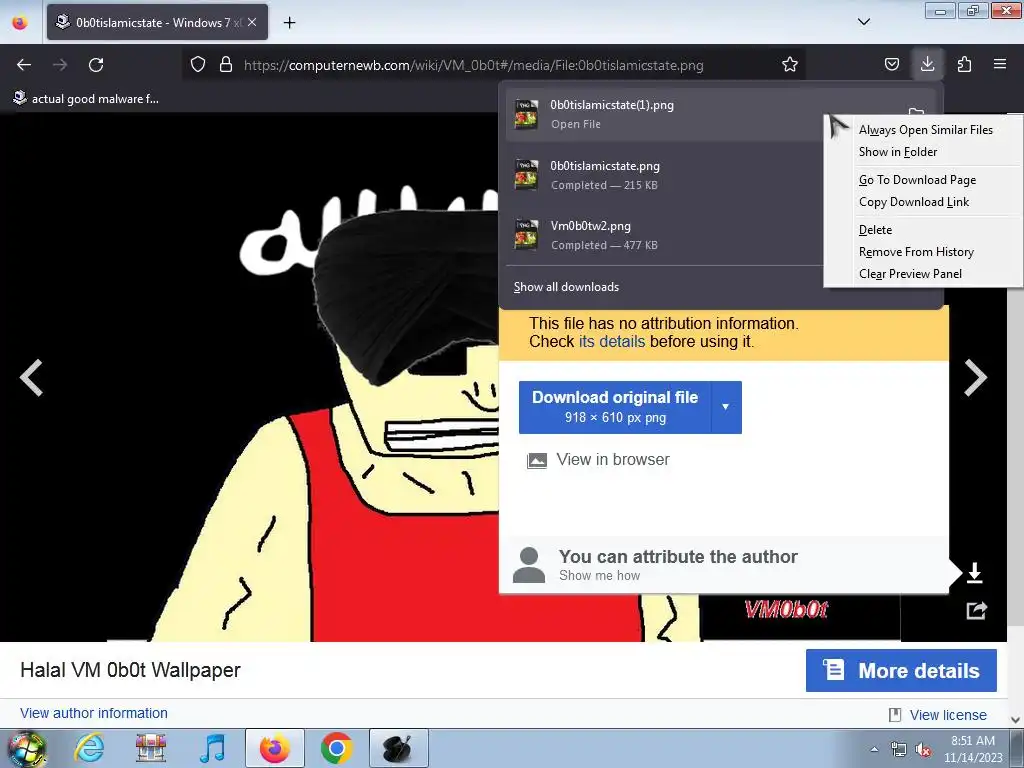Switch to Firefox in the taskbar
This screenshot has width=1024, height=768.
click(274, 748)
